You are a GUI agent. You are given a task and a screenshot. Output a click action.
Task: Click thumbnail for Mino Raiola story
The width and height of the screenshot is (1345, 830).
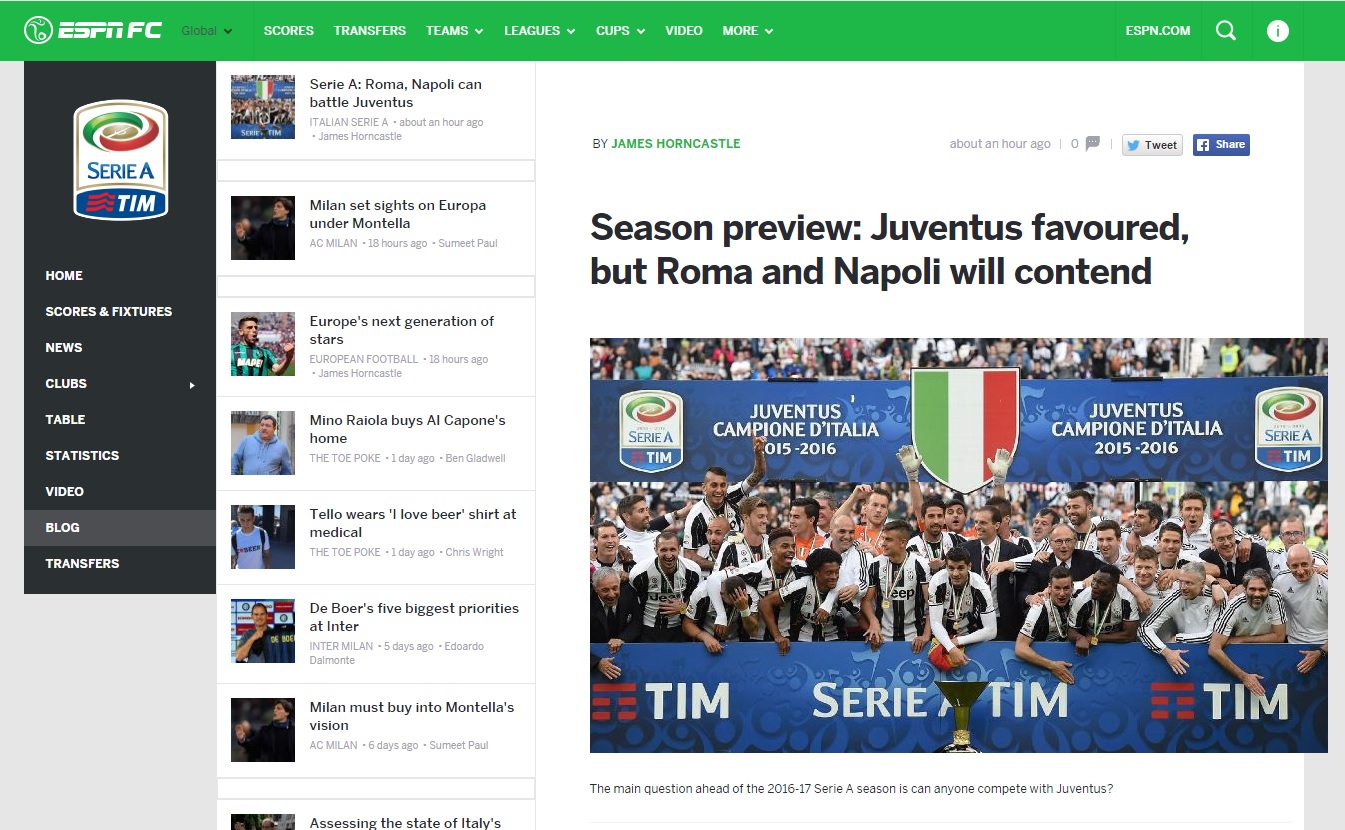point(263,443)
